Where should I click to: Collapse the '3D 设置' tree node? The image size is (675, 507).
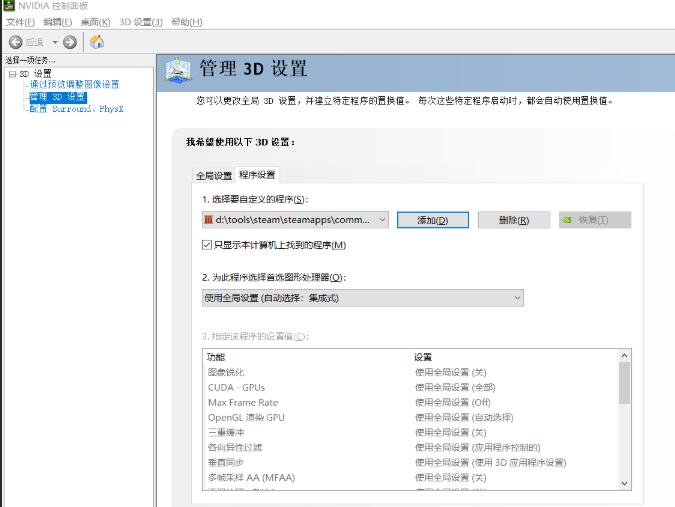[11, 74]
